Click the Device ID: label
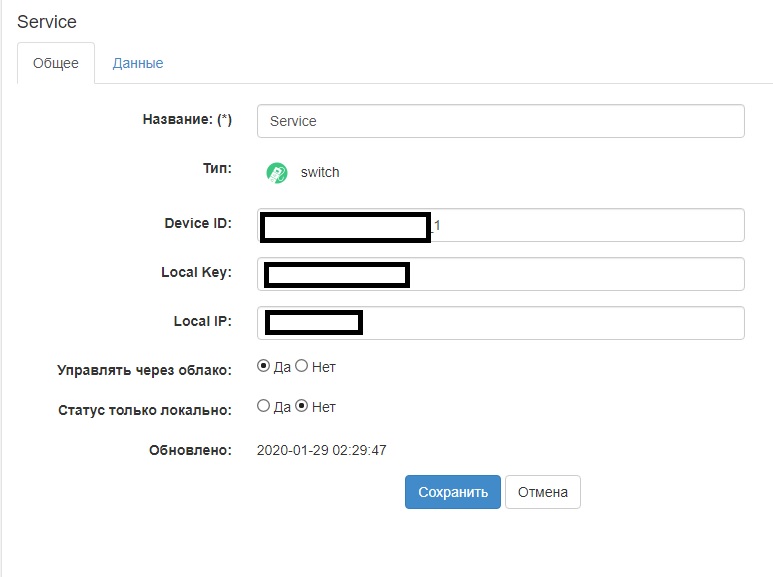Image resolution: width=773 pixels, height=577 pixels. click(x=198, y=223)
